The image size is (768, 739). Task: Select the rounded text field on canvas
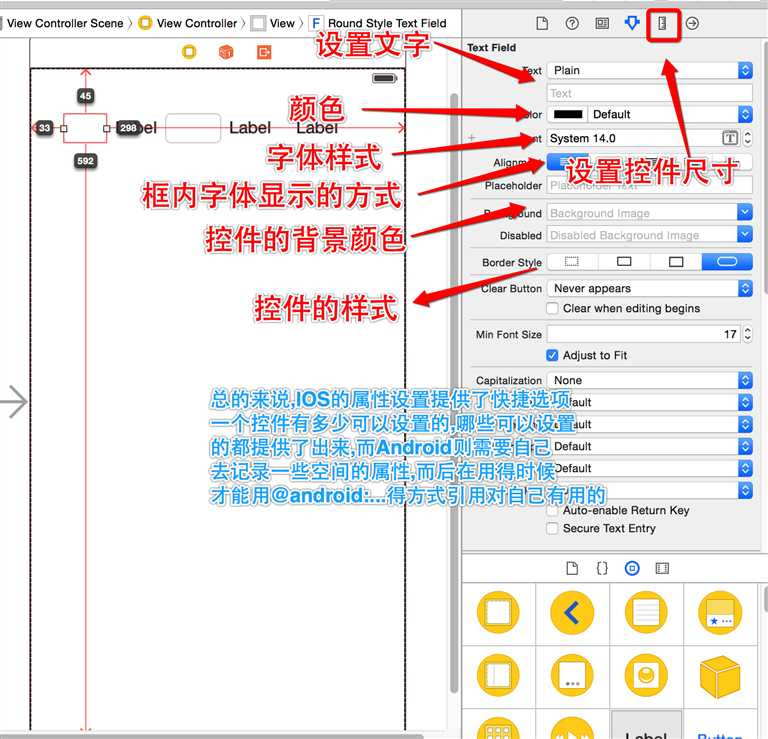(193, 128)
